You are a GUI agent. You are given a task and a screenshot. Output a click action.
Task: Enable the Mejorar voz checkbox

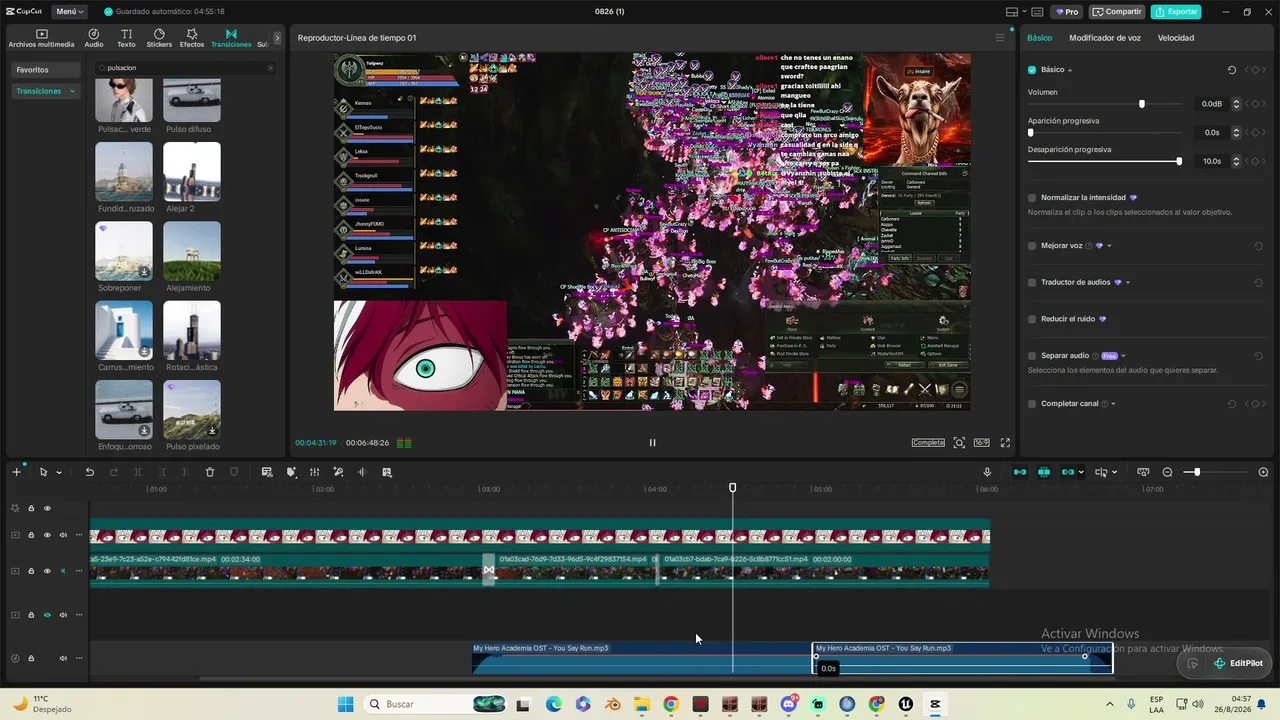coord(1032,246)
